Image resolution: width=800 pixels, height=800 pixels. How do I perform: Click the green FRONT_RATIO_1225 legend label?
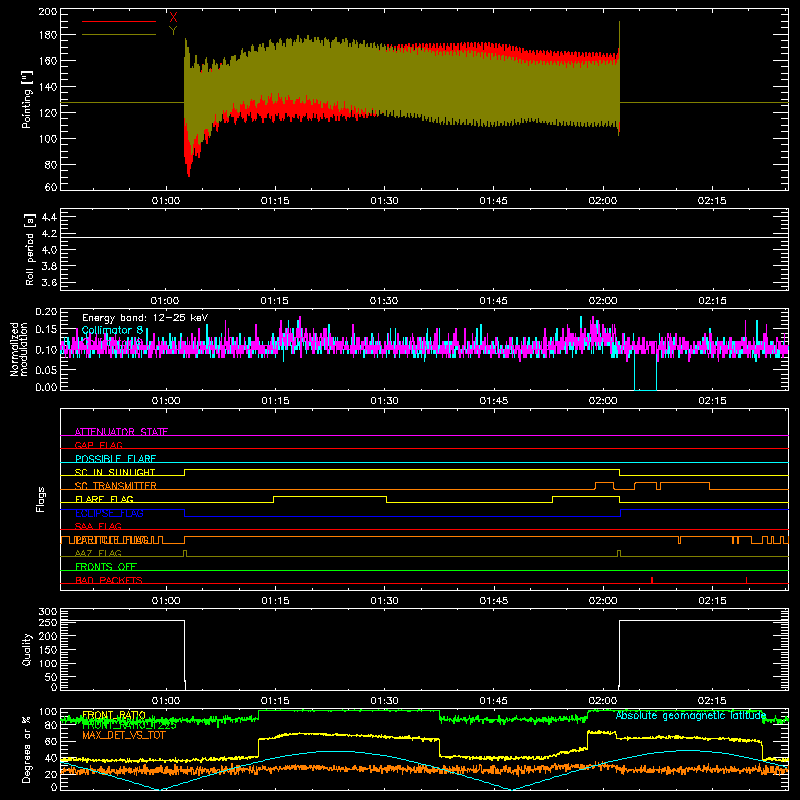click(129, 725)
